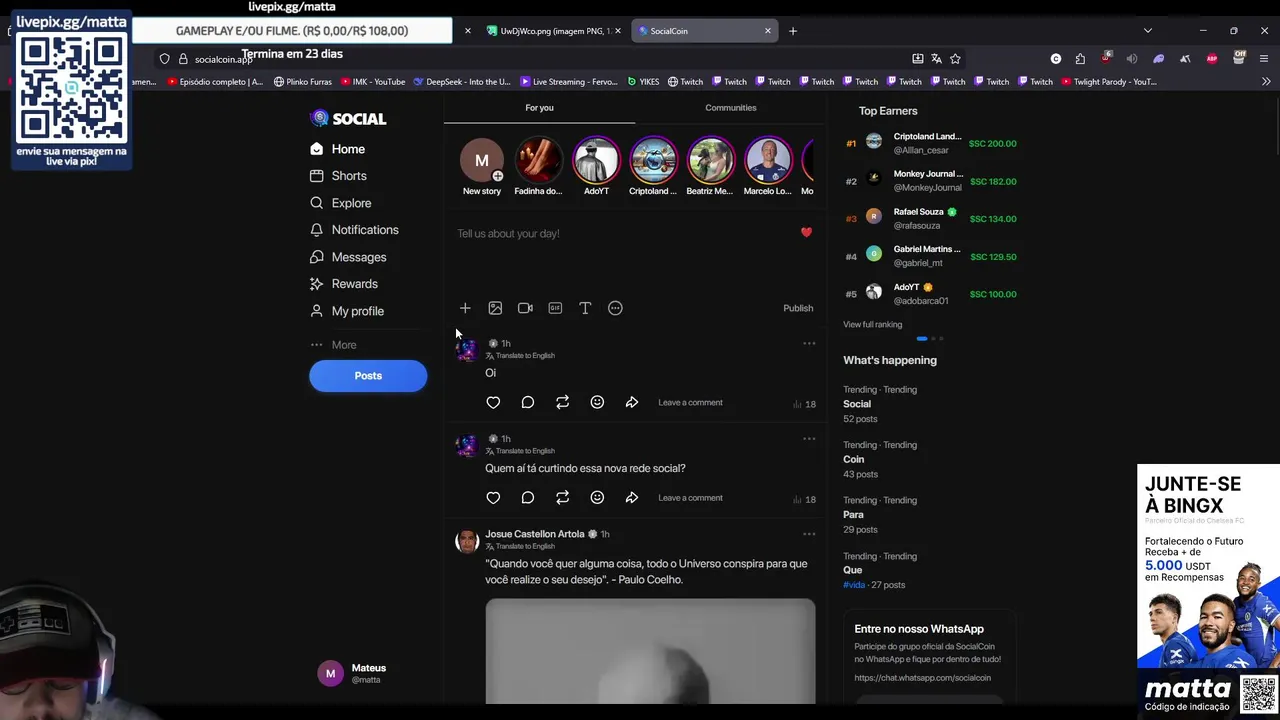Open Fadinha do... story
This screenshot has width=1280, height=720.
(x=539, y=167)
